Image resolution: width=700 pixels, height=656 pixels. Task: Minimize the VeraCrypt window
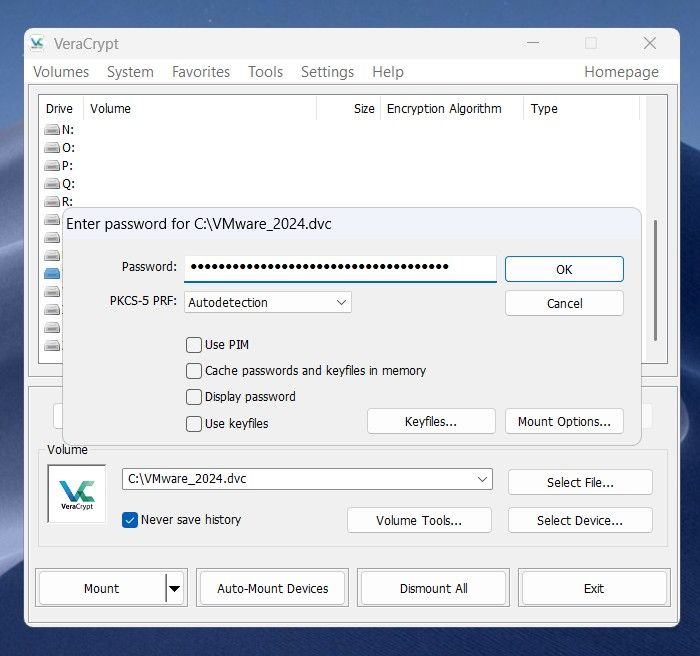pos(533,43)
